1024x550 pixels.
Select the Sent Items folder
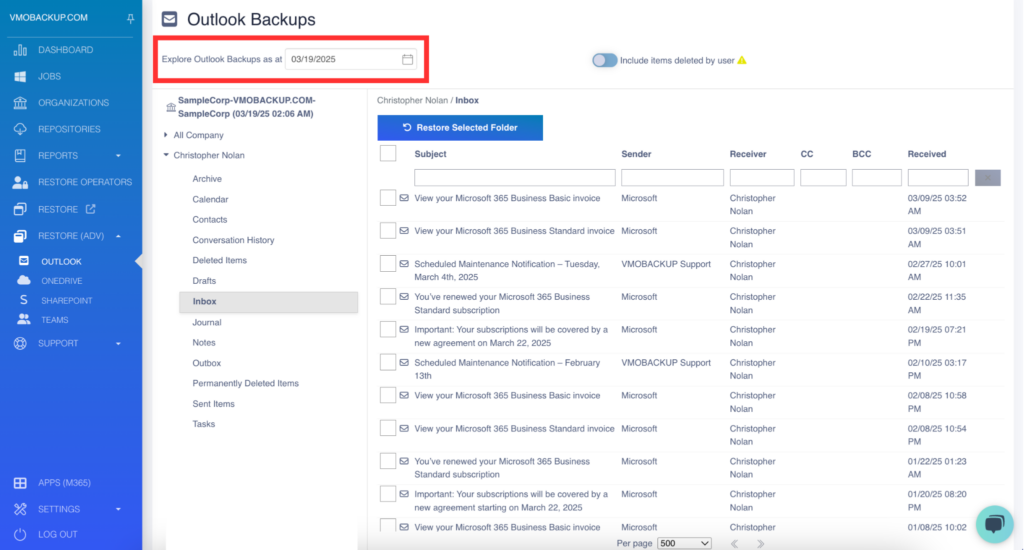[x=213, y=404]
